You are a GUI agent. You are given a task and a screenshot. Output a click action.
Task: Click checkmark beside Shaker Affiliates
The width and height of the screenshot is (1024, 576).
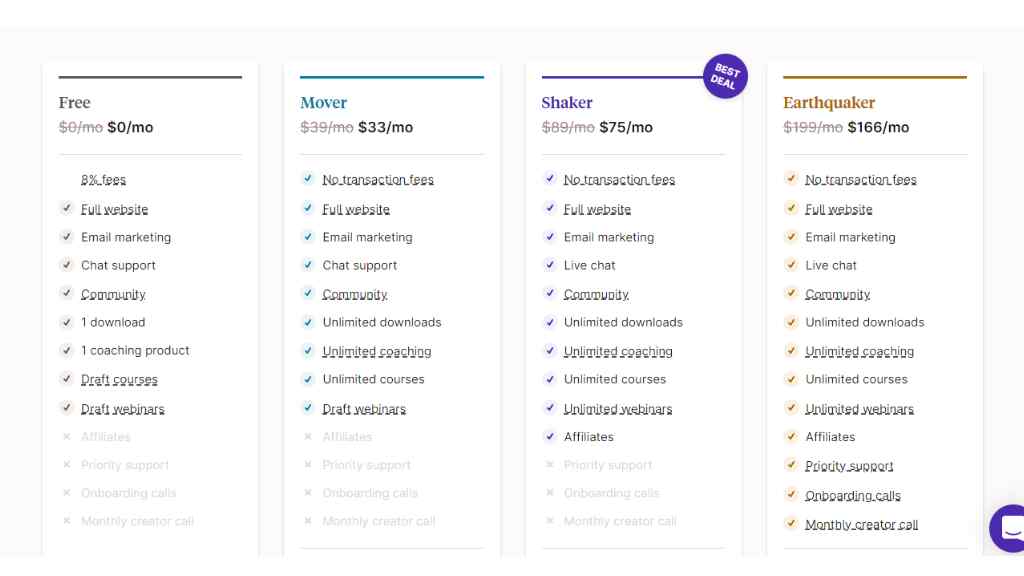tap(549, 436)
